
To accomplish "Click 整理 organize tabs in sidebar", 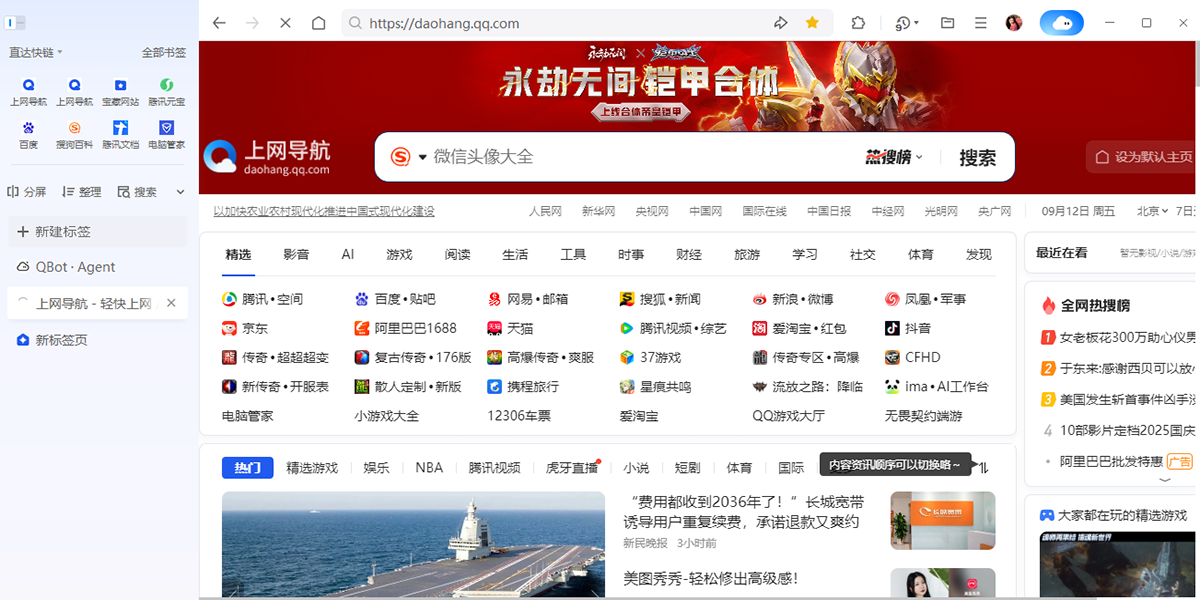I will tap(82, 192).
